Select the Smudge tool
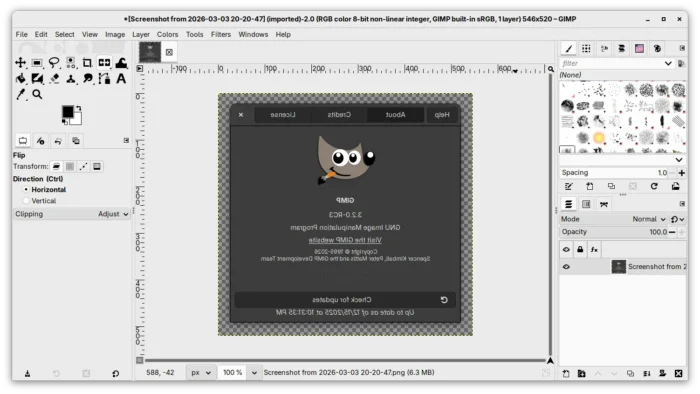This screenshot has height=394, width=700. (x=88, y=79)
